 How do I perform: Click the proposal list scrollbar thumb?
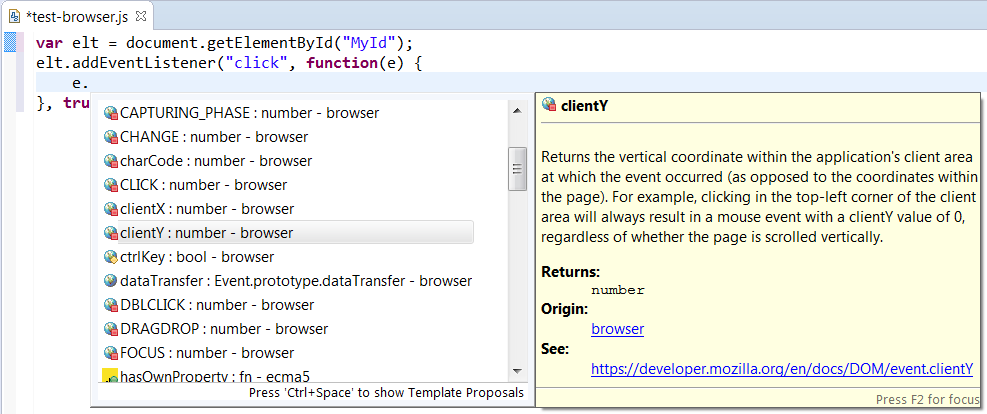(x=517, y=169)
